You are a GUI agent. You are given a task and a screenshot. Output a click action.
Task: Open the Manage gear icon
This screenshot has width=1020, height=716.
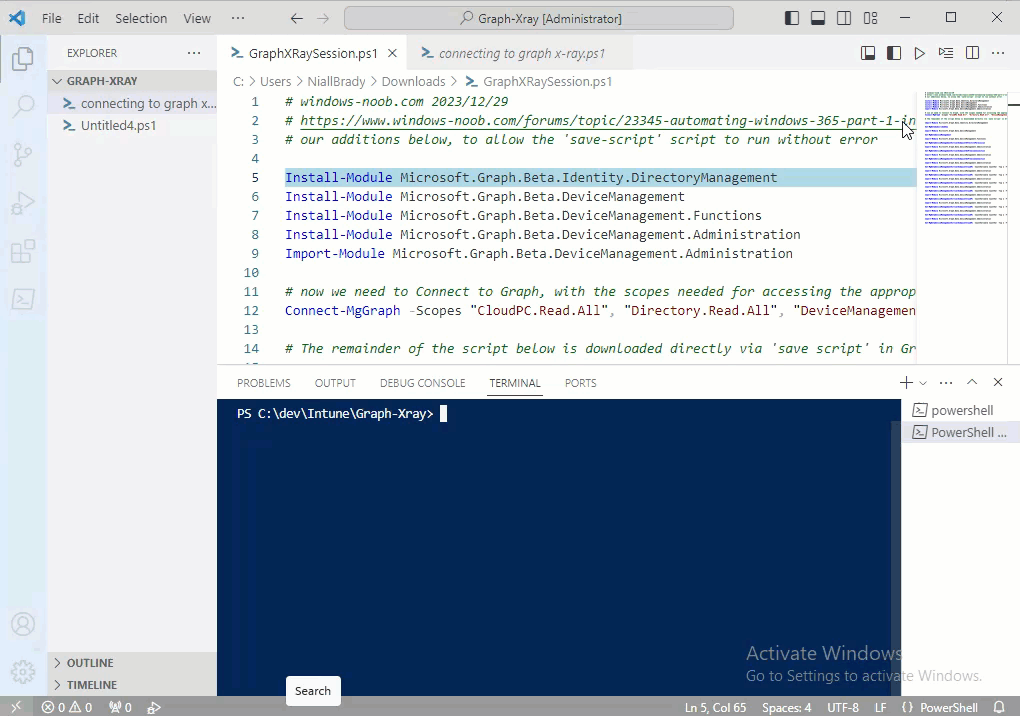(23, 672)
